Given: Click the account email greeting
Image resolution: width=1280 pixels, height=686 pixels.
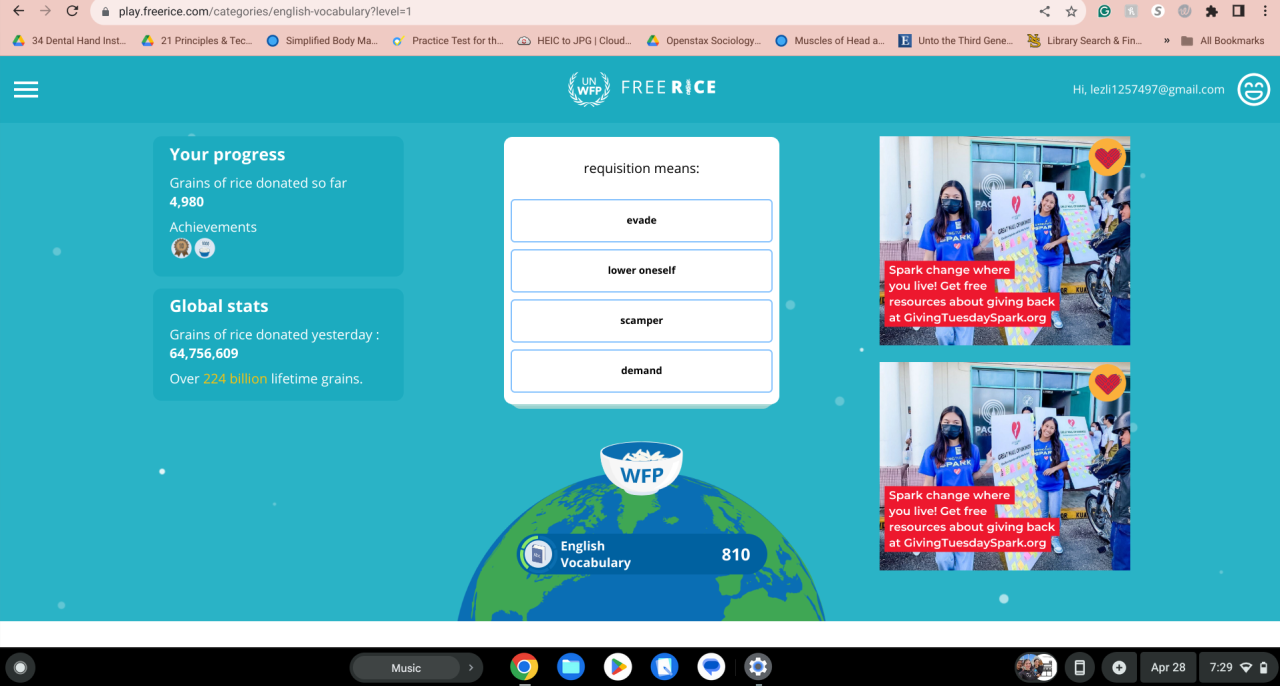Looking at the screenshot, I should point(1148,89).
